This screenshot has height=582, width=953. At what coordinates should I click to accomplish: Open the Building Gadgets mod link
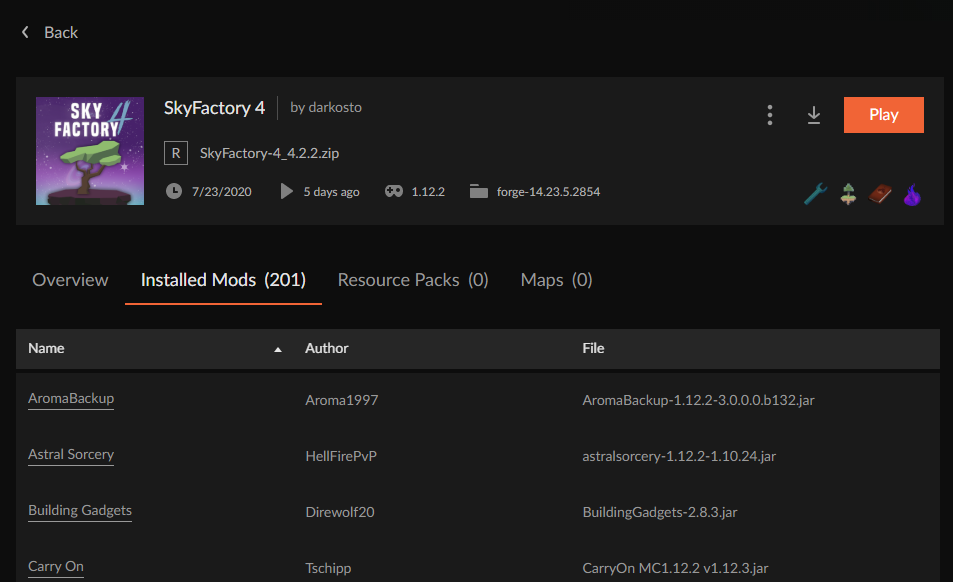coord(80,510)
